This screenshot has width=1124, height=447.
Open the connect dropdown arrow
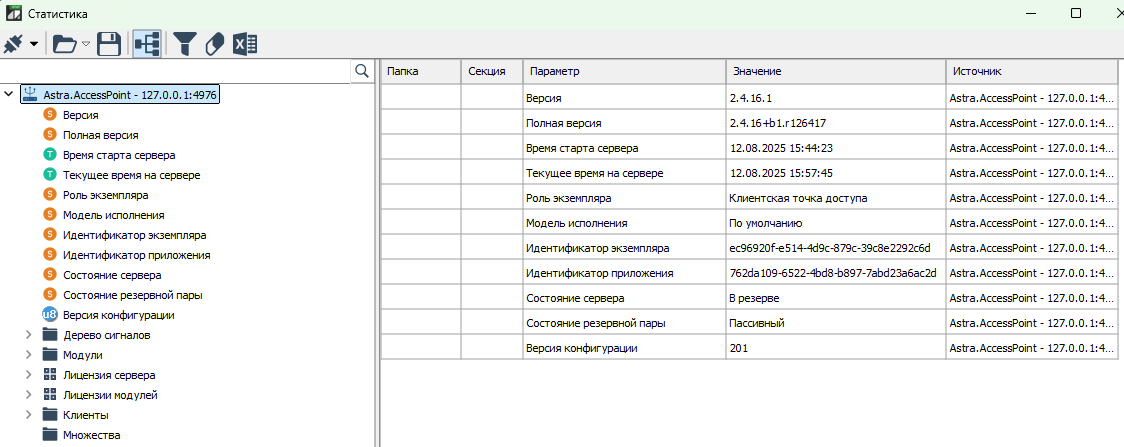(x=34, y=44)
